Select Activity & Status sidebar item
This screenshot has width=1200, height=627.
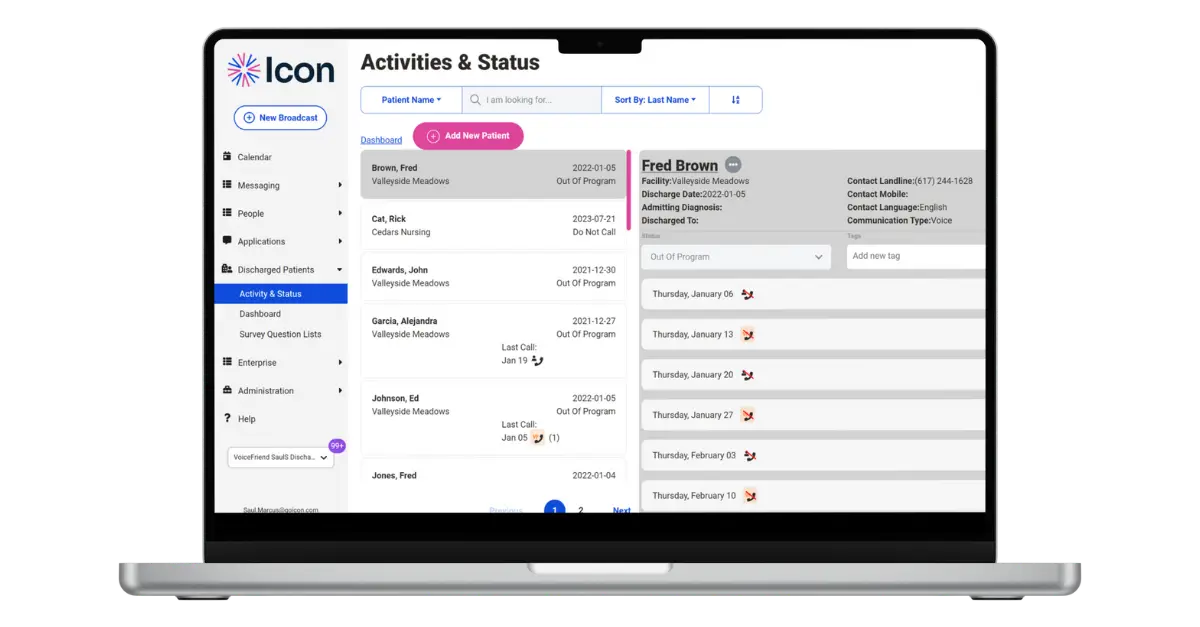(x=270, y=294)
